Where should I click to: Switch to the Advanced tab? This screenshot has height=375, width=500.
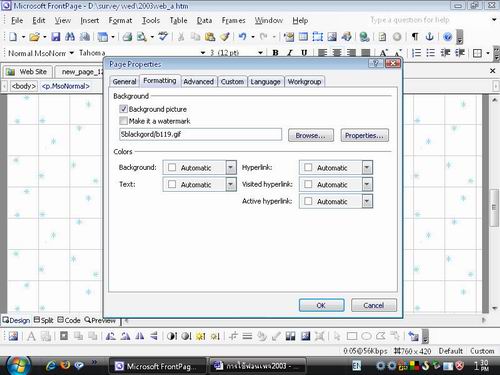tap(199, 82)
